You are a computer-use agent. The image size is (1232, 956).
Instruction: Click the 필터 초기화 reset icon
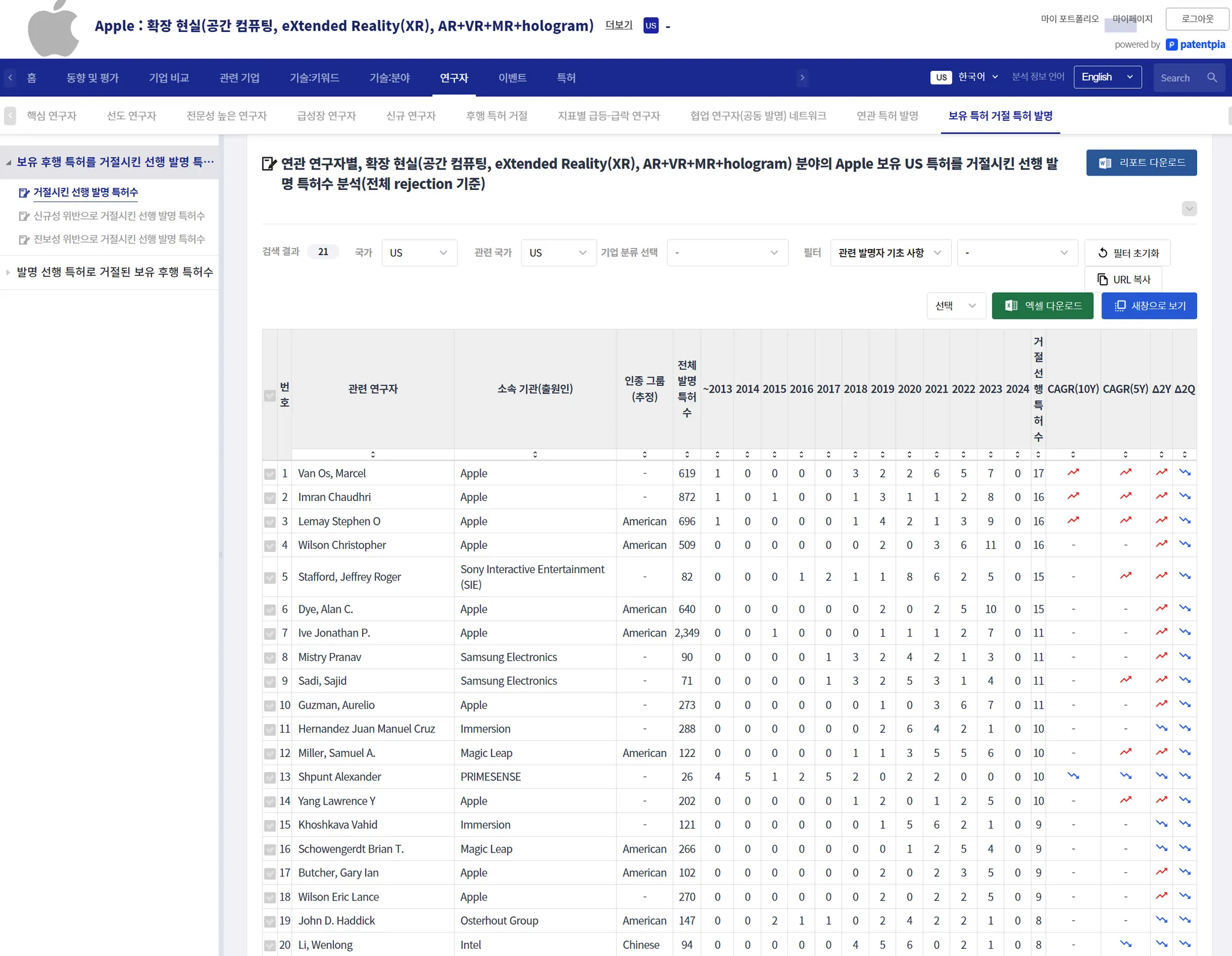pos(1102,253)
